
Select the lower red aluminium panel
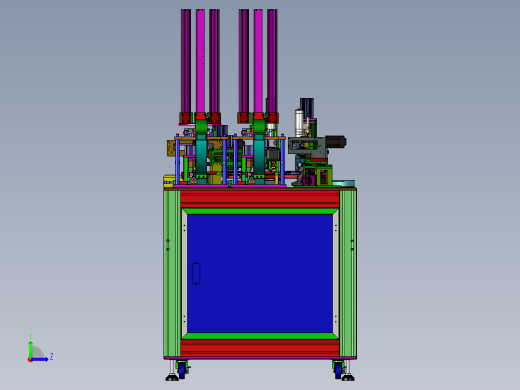(260, 348)
